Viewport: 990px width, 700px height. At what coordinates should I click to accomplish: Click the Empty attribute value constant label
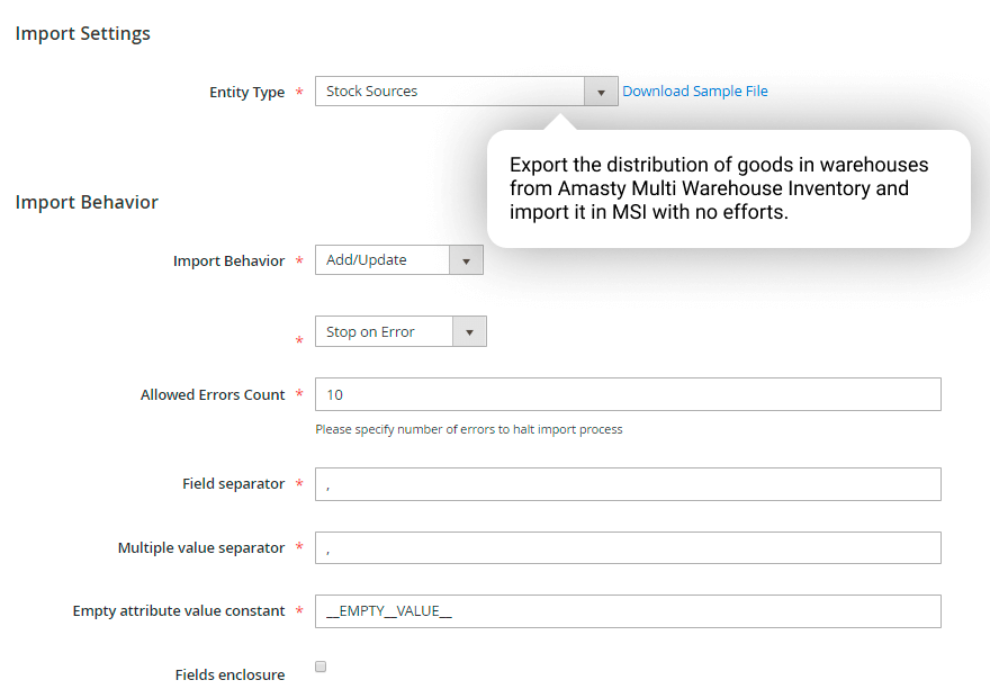[x=178, y=611]
